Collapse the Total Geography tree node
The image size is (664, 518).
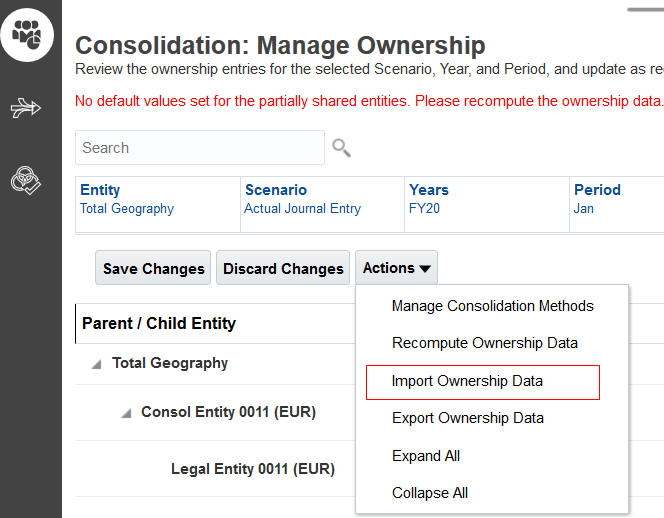96,364
